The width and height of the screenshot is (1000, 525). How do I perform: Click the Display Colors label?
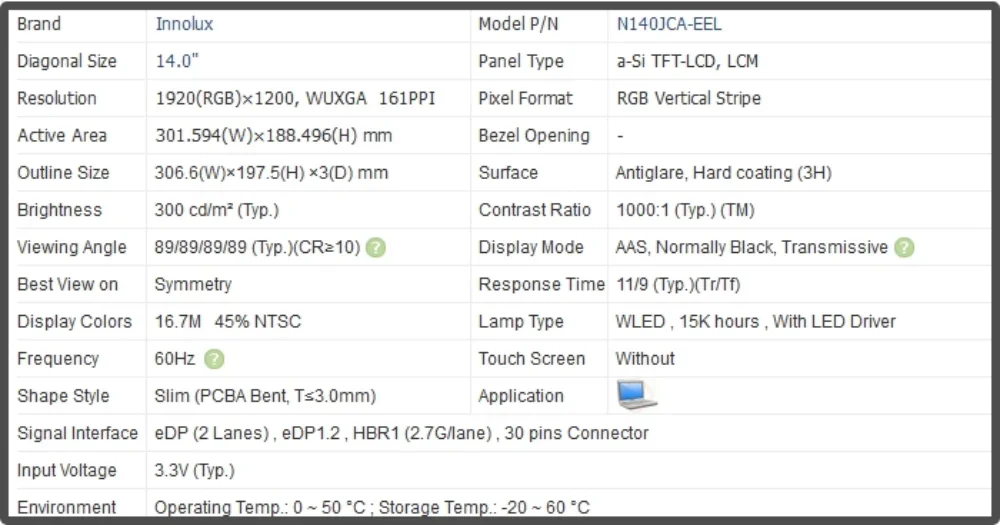[x=74, y=322]
